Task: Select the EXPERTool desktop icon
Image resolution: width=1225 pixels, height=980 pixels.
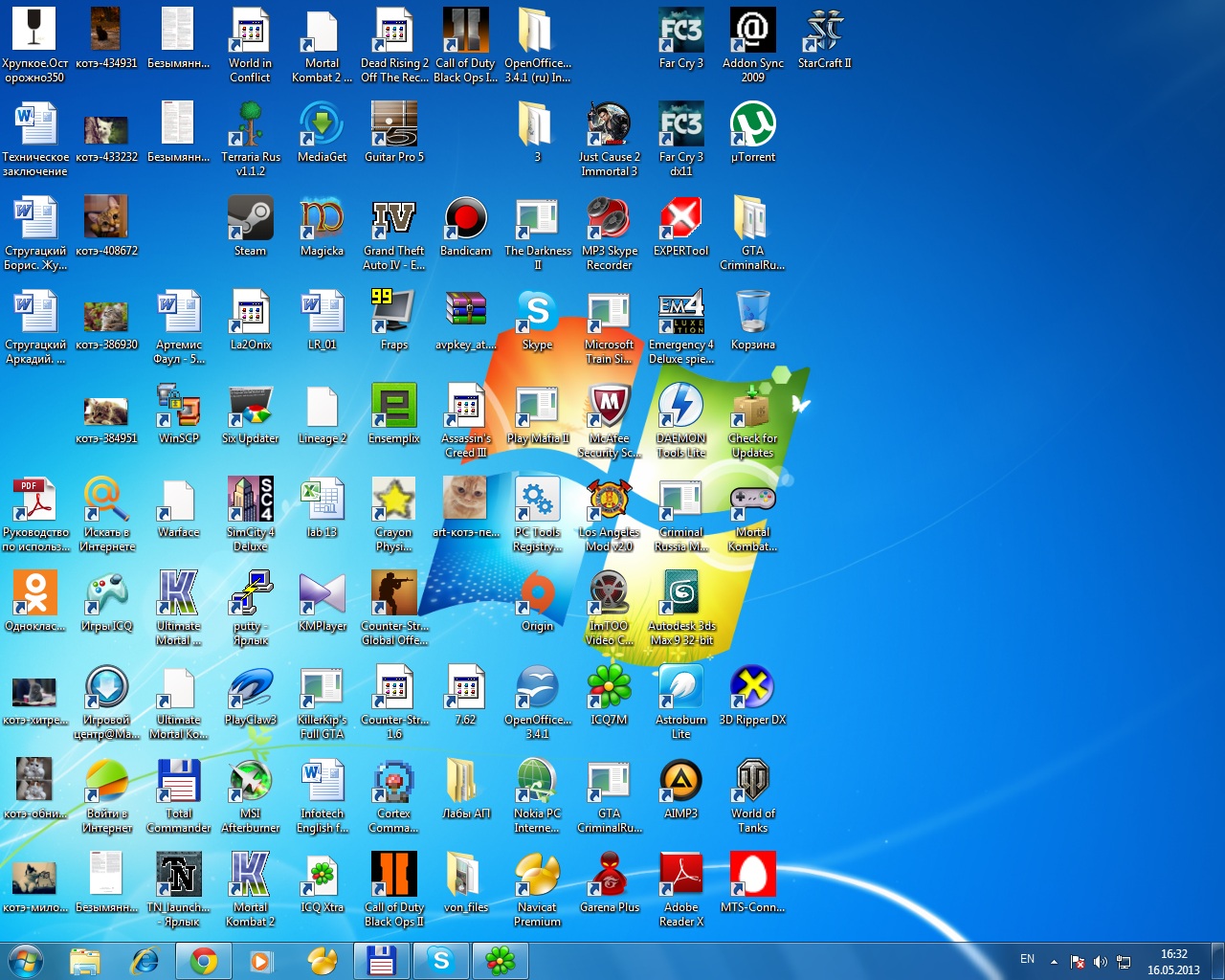Action: click(680, 227)
